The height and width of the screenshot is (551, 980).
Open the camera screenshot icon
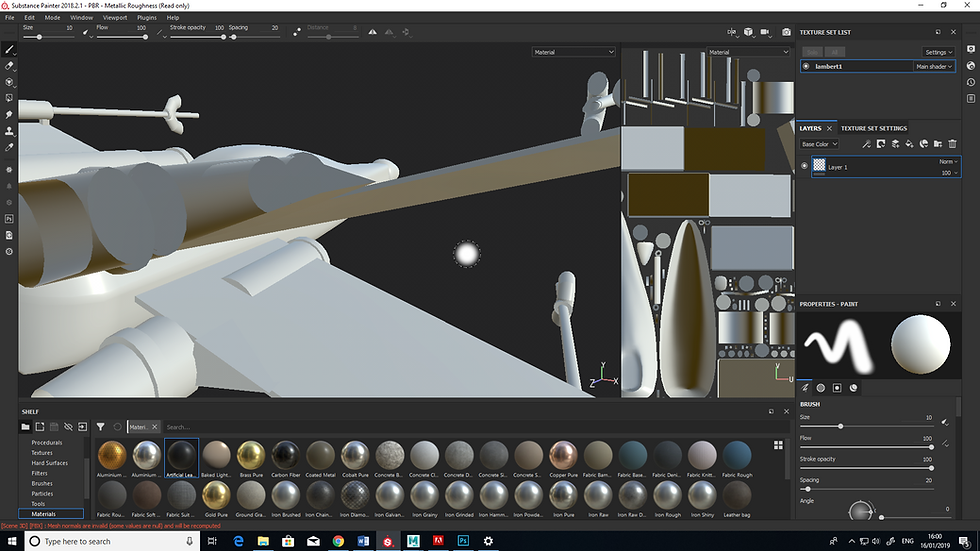coord(786,32)
